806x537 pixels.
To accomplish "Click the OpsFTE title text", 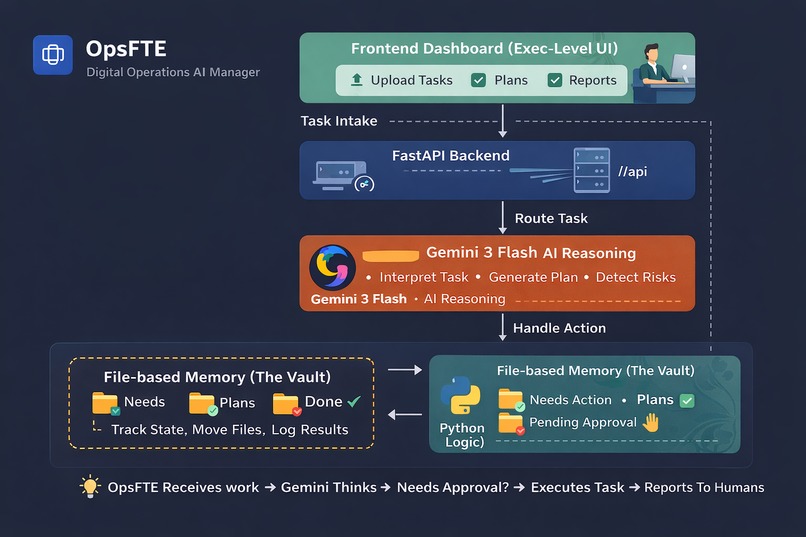I will (126, 49).
